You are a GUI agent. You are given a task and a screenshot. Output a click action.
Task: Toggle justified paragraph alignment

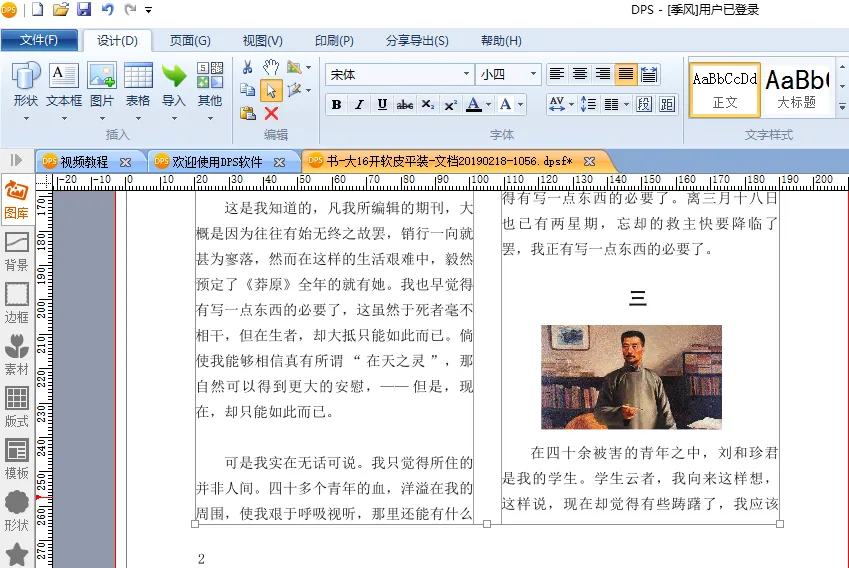(x=626, y=74)
